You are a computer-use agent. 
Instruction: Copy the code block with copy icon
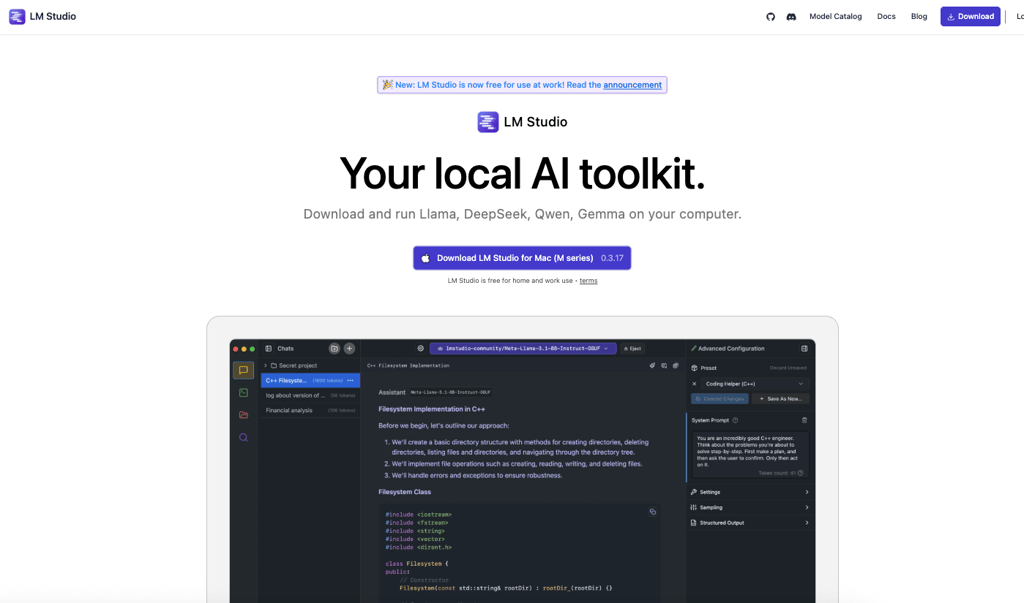[652, 512]
